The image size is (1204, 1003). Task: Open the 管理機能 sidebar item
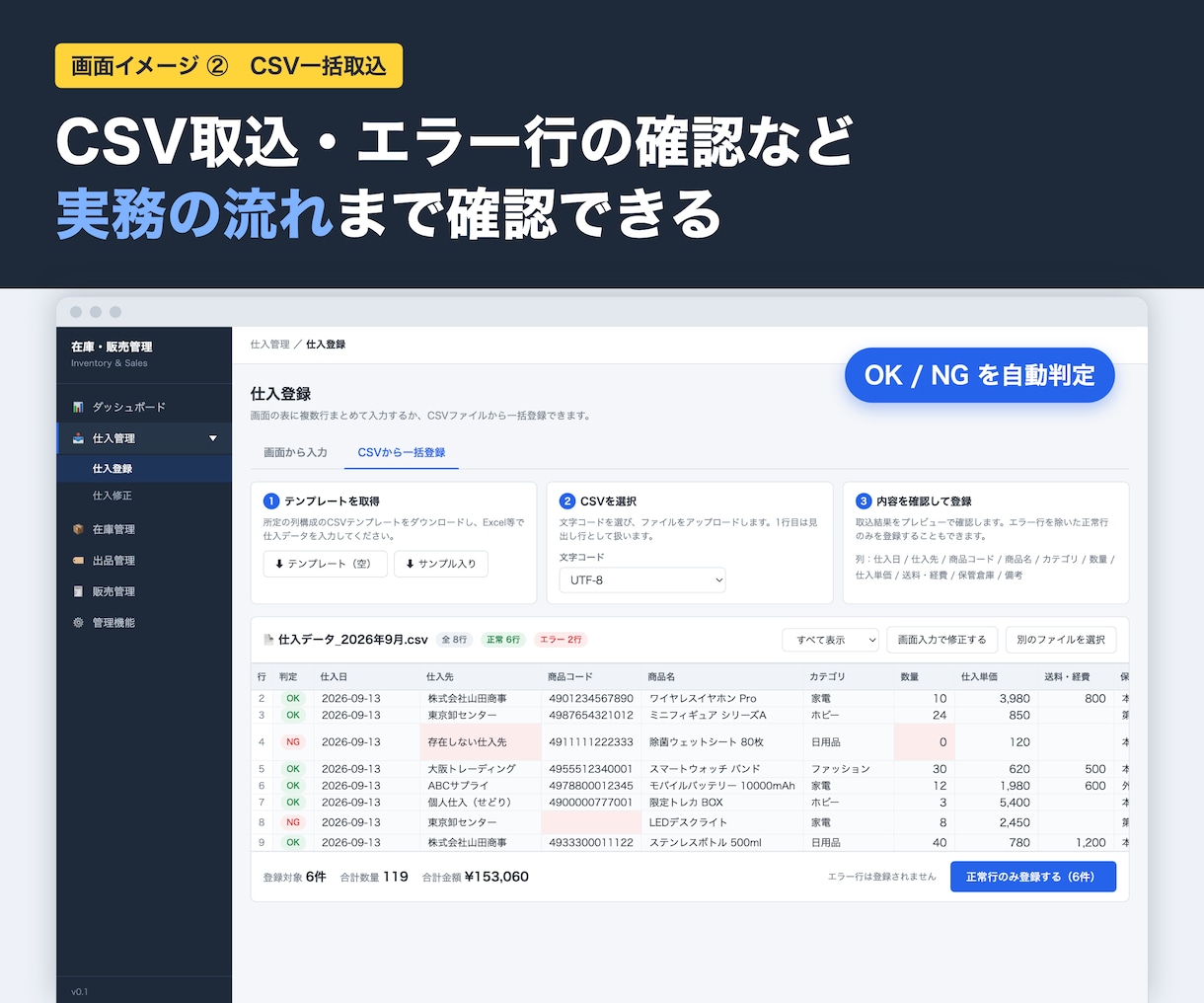coord(144,623)
